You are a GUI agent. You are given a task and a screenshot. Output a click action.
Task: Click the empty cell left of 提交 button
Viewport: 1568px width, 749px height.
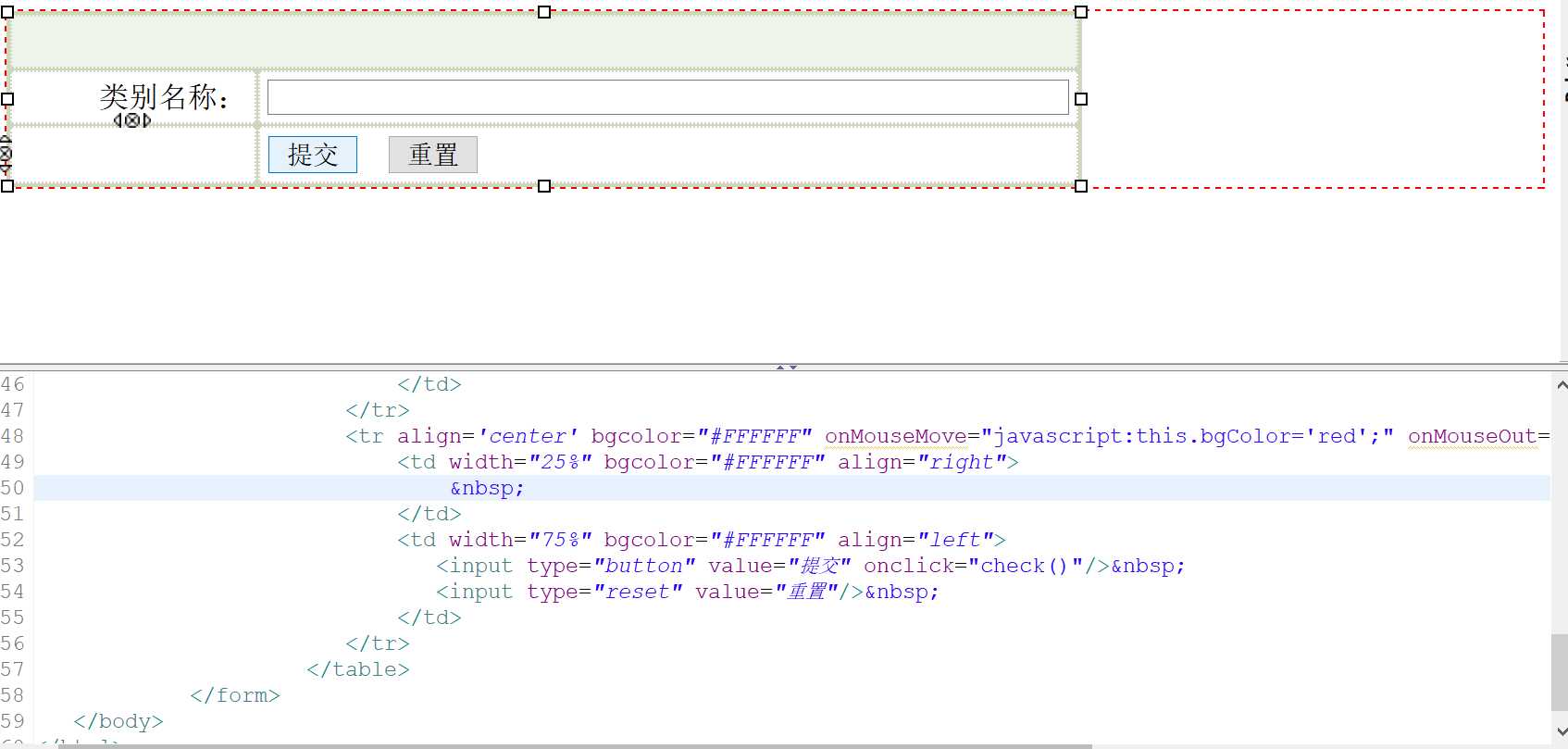(132, 156)
